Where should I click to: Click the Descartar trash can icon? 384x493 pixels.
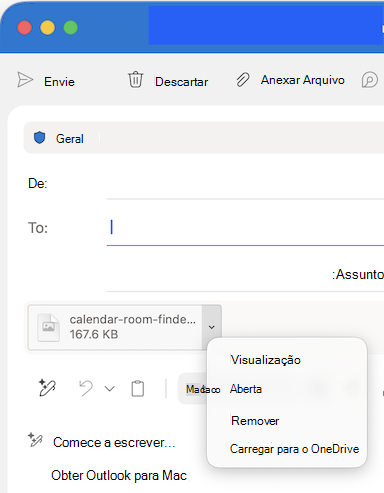point(135,80)
